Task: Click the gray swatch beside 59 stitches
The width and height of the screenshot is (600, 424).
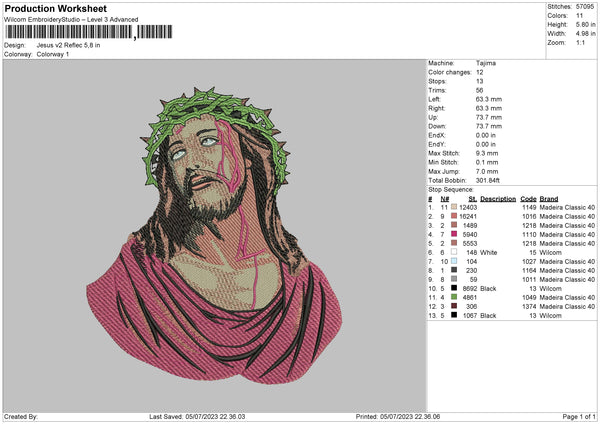Action: click(454, 279)
